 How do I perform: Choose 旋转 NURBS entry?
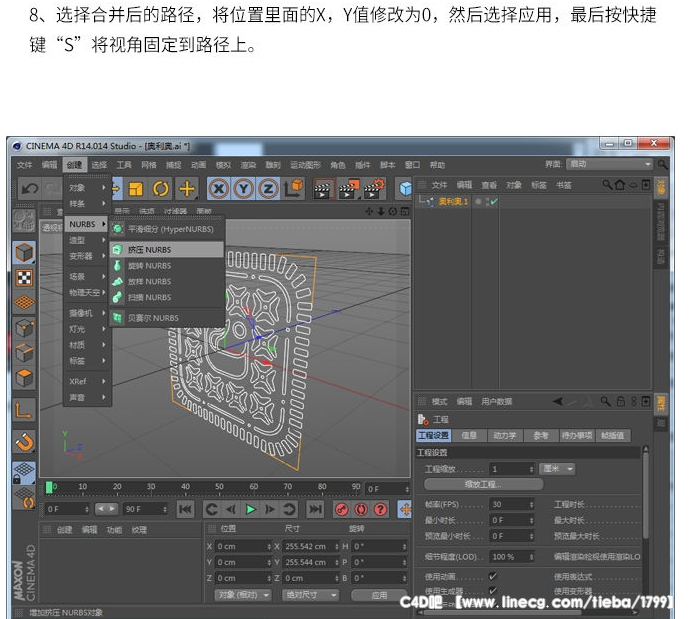(x=167, y=266)
